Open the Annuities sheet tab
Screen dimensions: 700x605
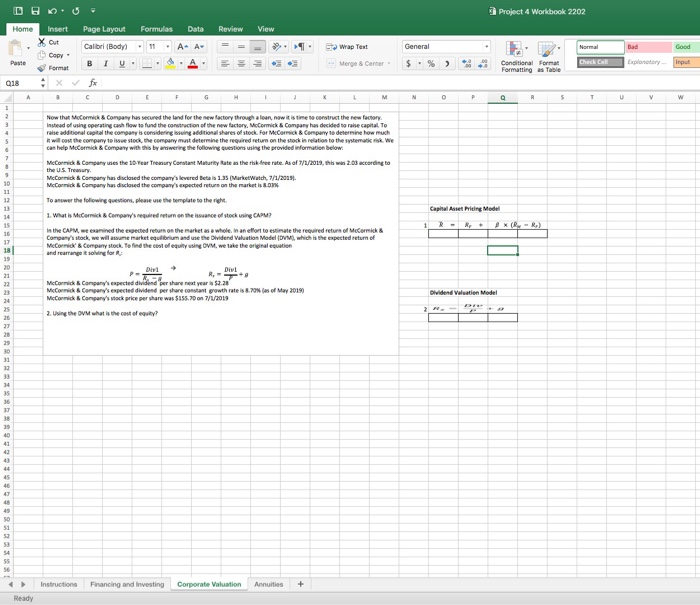point(268,584)
